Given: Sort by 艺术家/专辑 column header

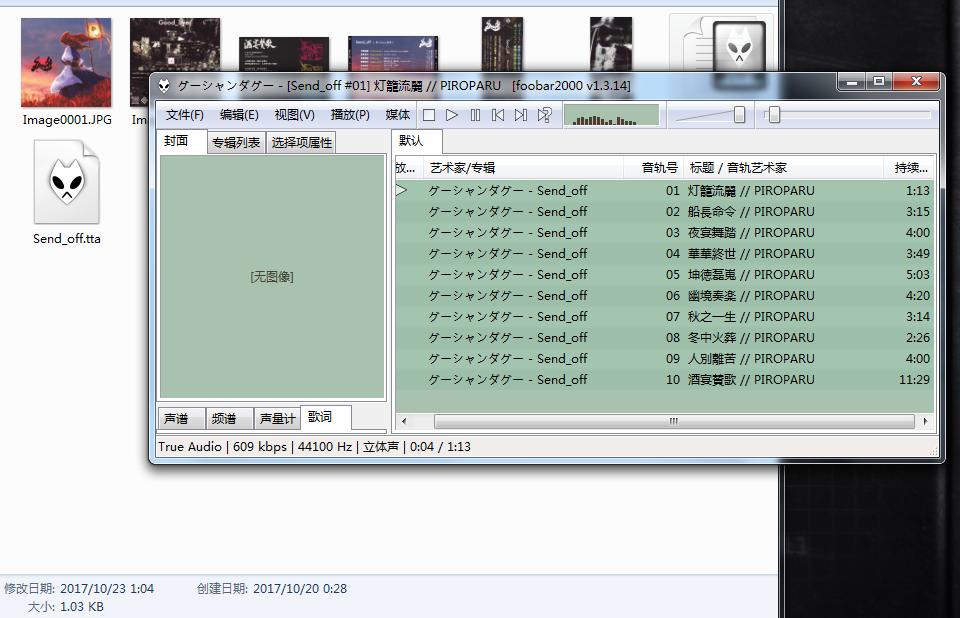Looking at the screenshot, I should 525,168.
